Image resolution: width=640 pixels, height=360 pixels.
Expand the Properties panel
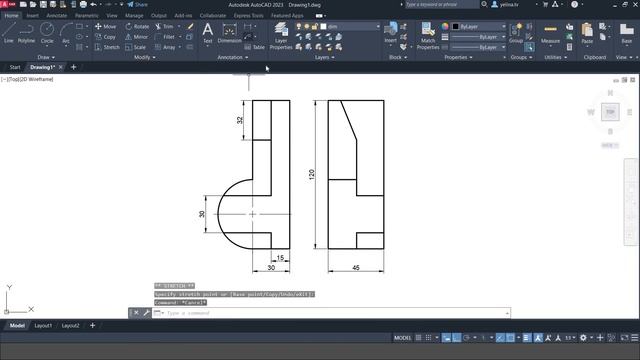458,57
